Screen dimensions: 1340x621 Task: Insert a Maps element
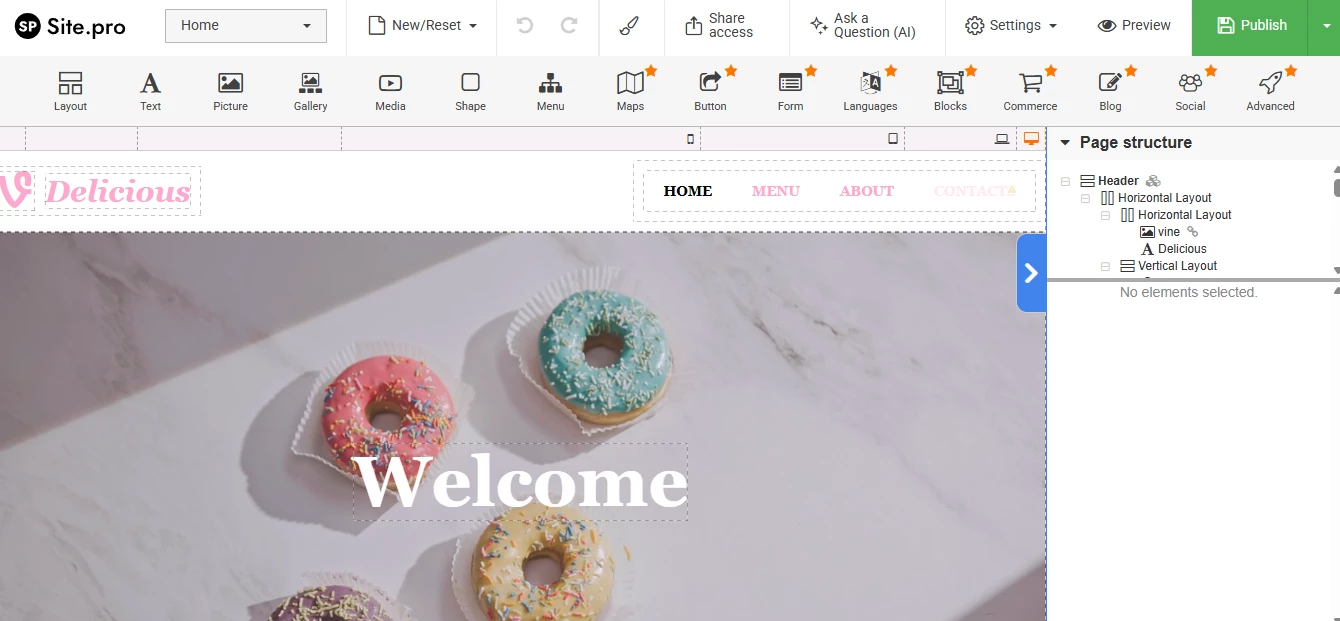[630, 90]
